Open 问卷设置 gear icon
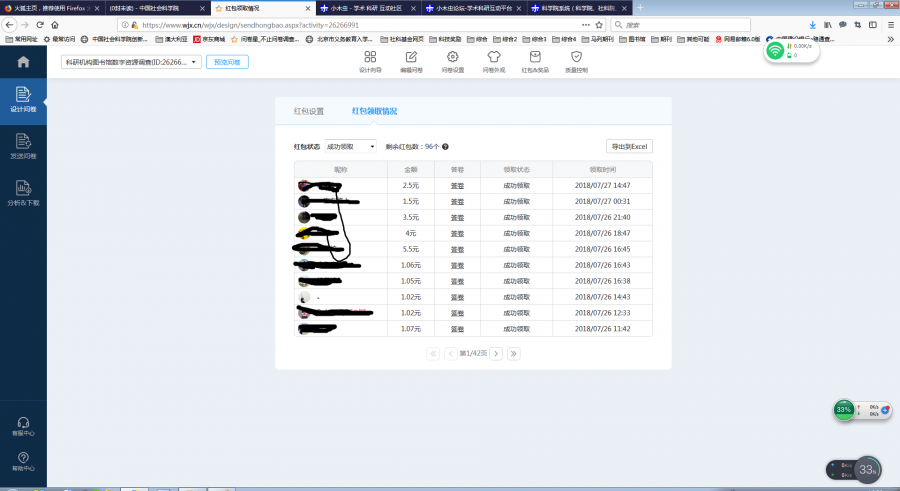900x491 pixels. [453, 62]
